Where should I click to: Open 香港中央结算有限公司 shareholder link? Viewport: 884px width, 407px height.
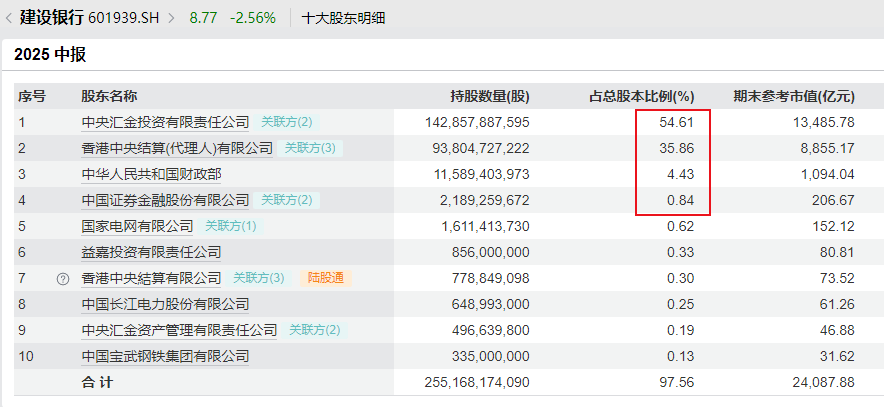pos(151,278)
